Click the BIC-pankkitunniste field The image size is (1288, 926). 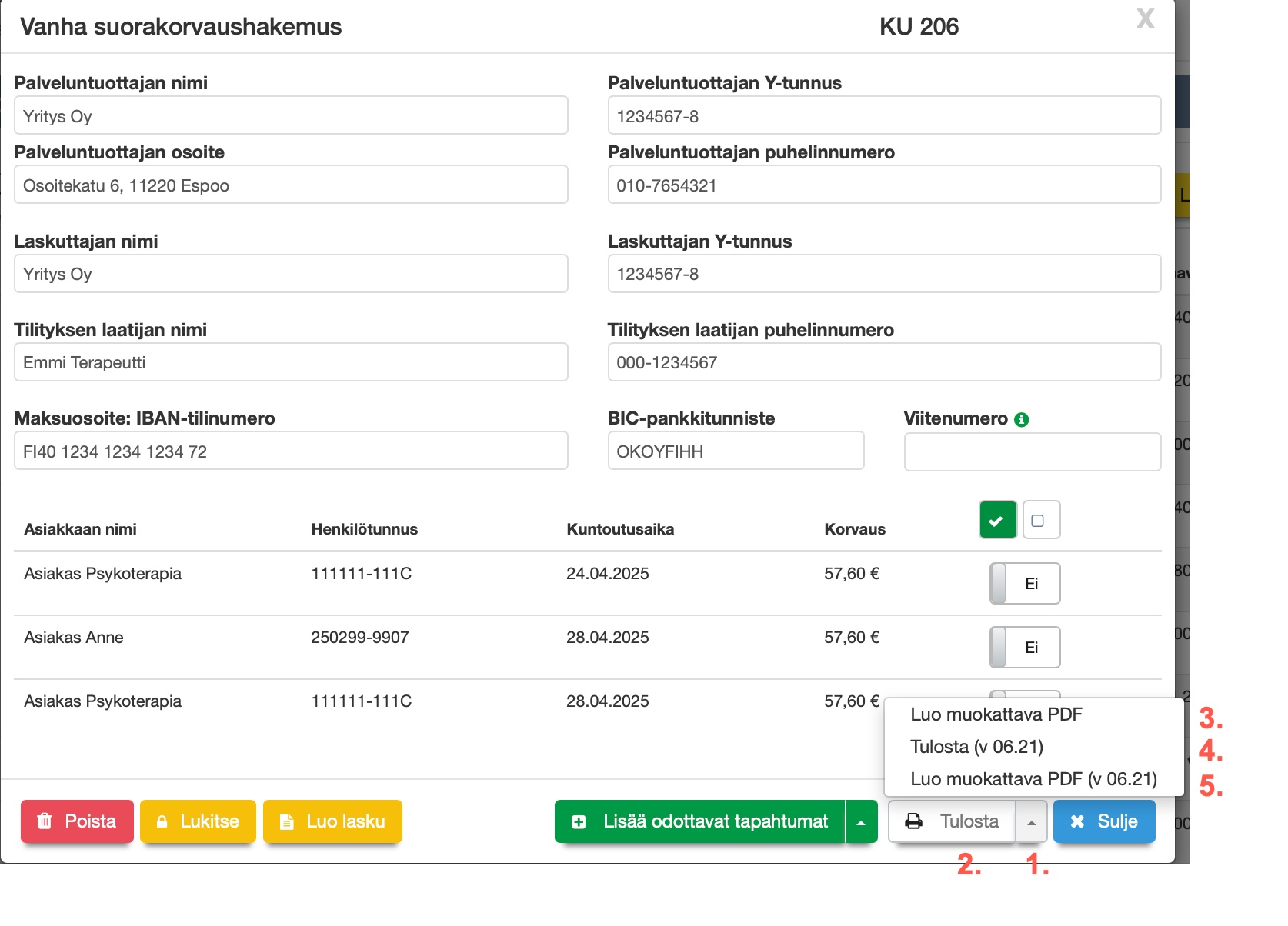(736, 451)
